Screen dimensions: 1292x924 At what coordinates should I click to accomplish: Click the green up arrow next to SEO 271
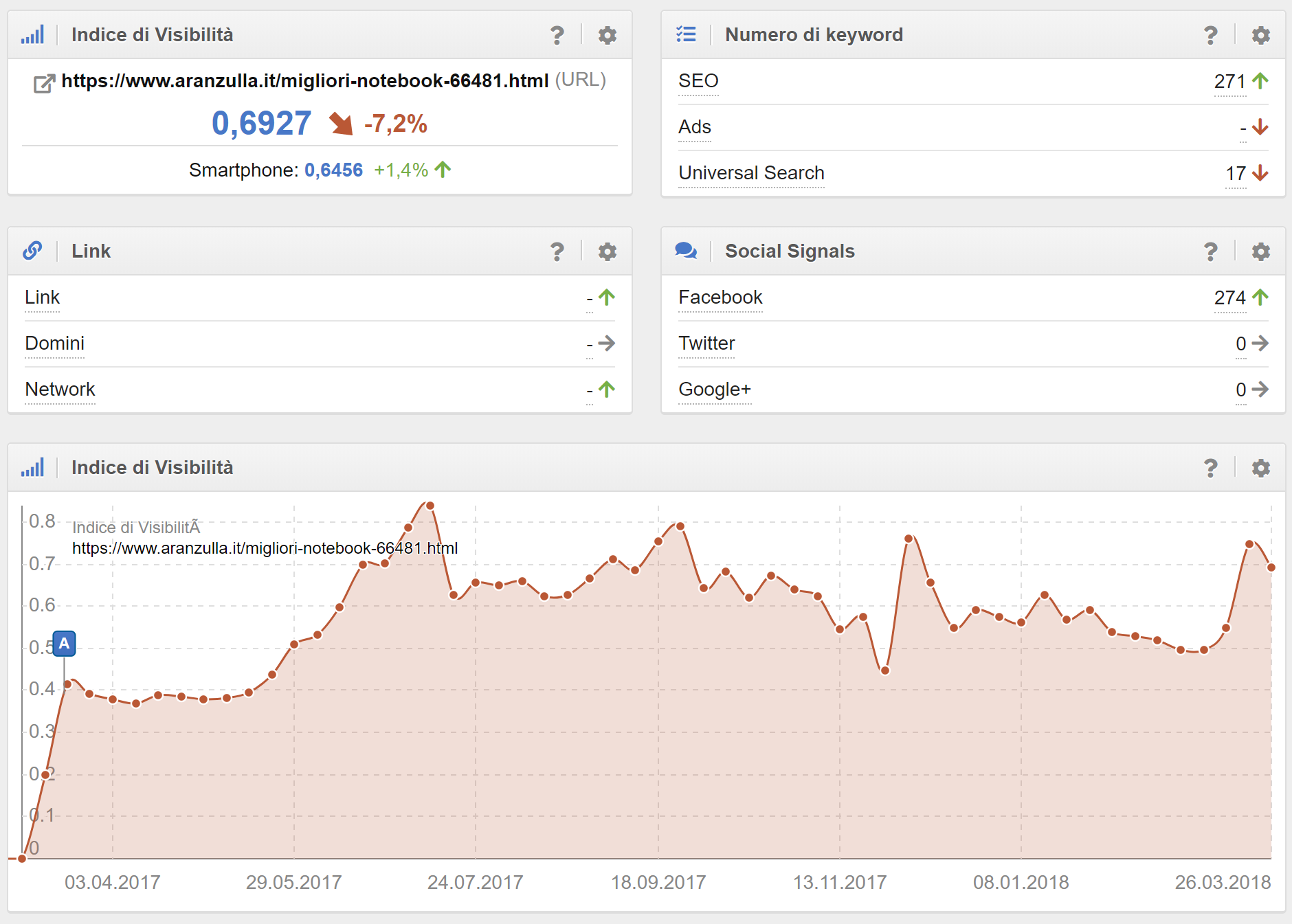coord(1260,81)
